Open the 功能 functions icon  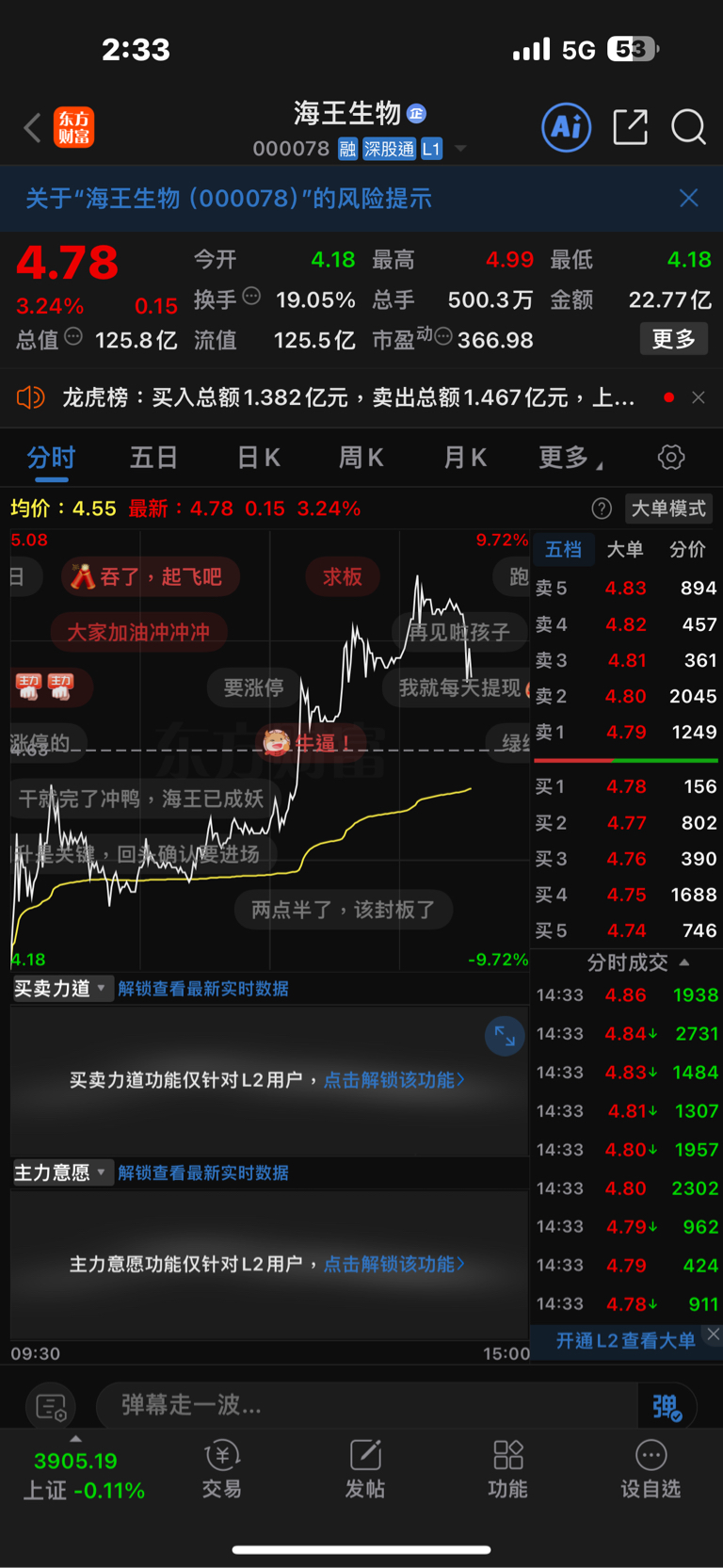507,1470
